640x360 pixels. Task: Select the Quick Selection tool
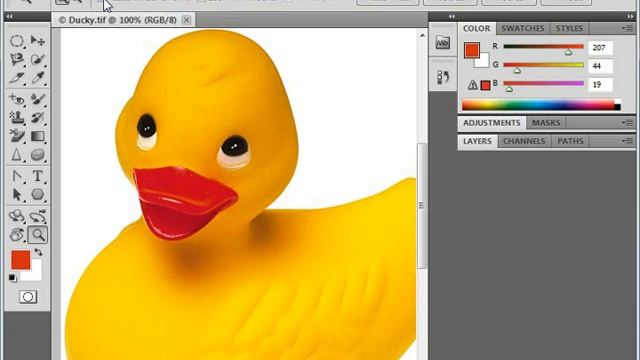38,60
